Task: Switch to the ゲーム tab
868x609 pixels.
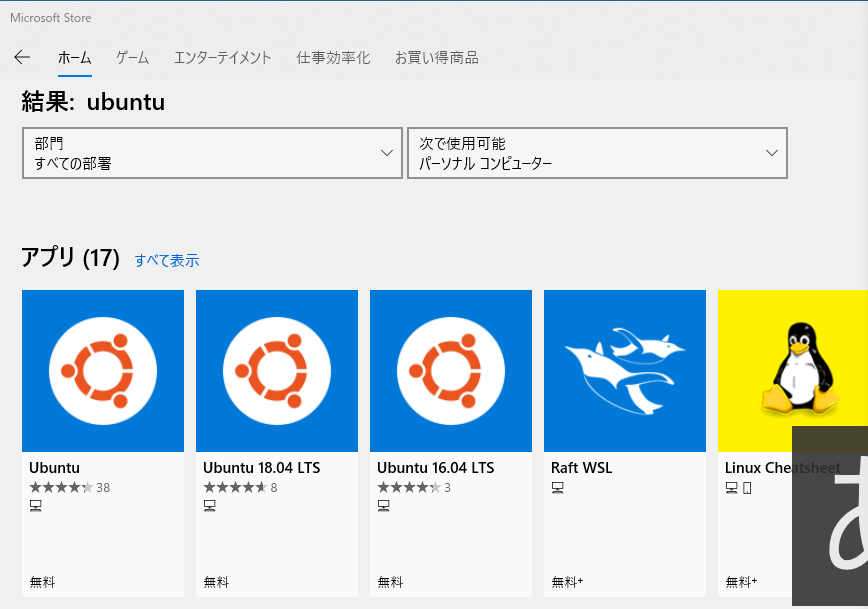Action: pos(132,58)
